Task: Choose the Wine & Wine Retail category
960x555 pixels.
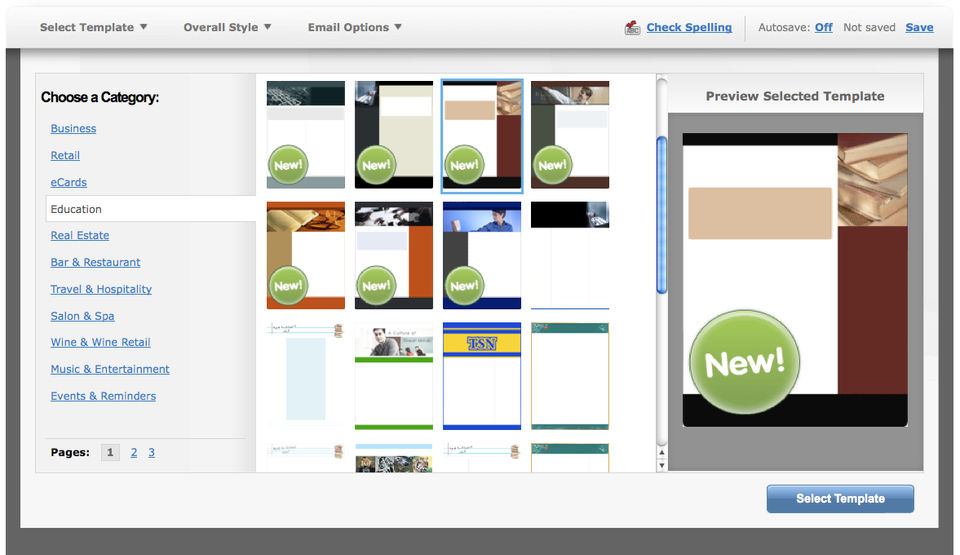Action: (100, 342)
